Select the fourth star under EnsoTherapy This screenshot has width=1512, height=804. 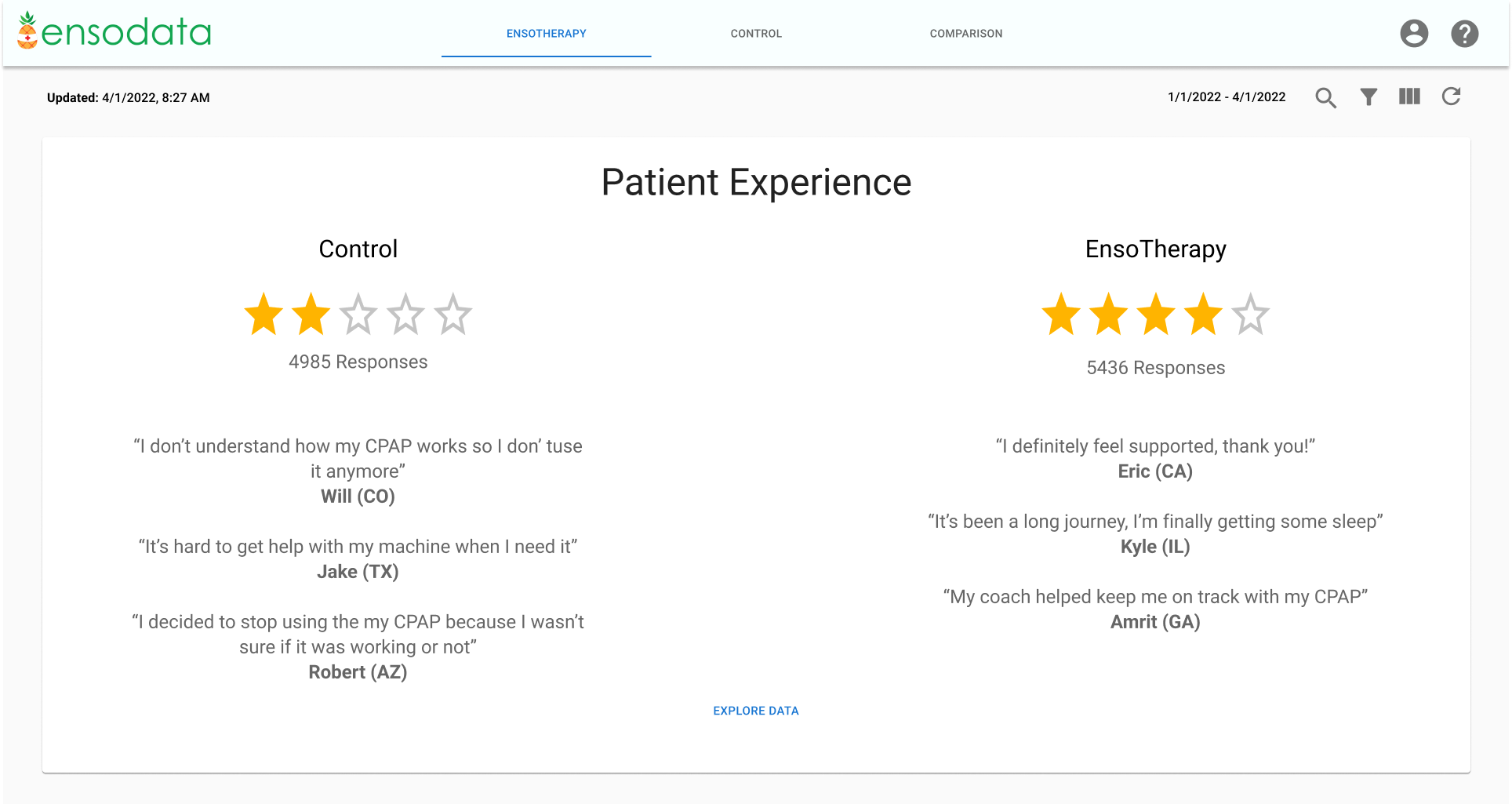[1203, 315]
